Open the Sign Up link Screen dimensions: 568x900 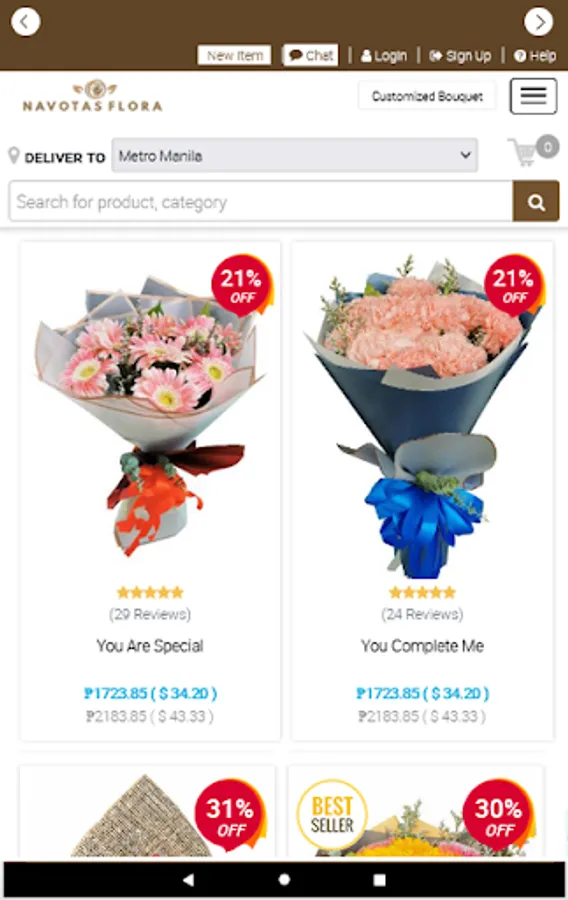pos(460,56)
